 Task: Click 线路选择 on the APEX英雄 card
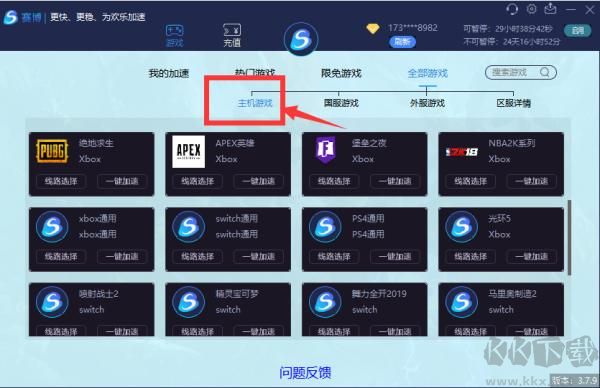pyautogui.click(x=197, y=181)
